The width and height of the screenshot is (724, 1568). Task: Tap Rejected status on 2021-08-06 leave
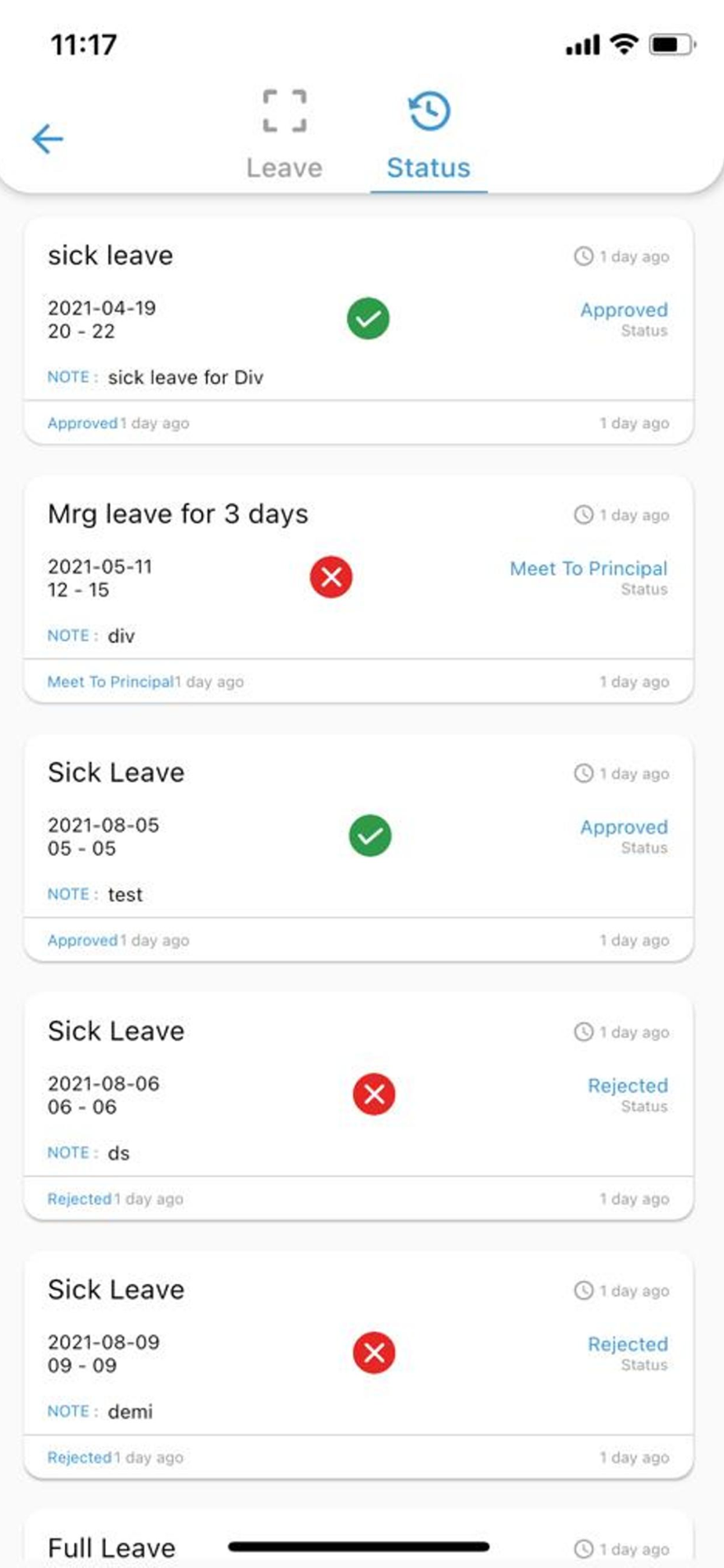628,1086
